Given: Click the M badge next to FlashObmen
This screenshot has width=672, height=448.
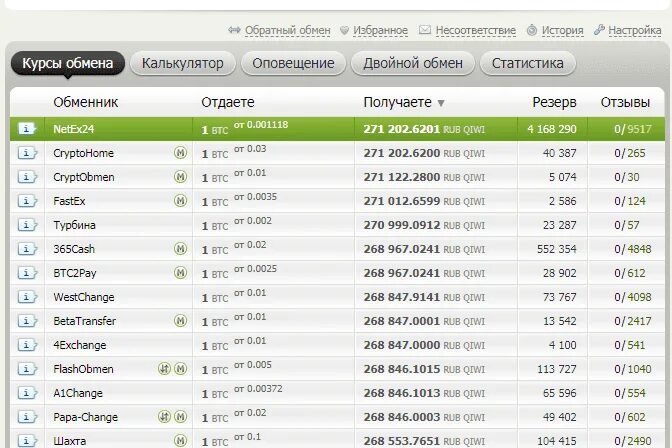Looking at the screenshot, I should tap(180, 369).
